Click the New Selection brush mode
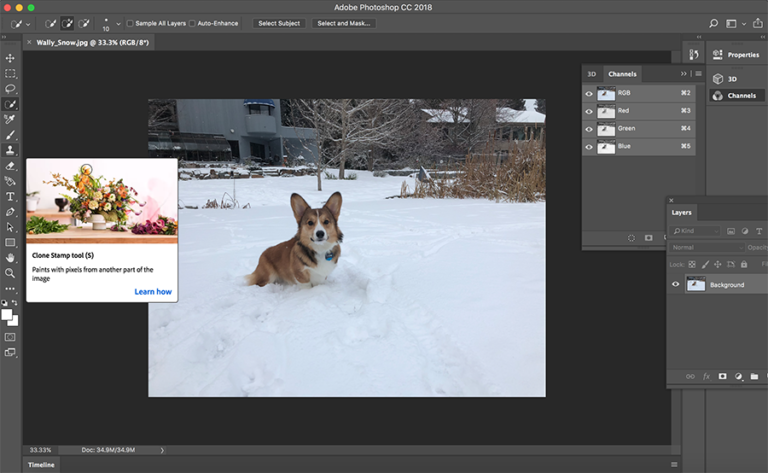The image size is (768, 473). click(50, 23)
